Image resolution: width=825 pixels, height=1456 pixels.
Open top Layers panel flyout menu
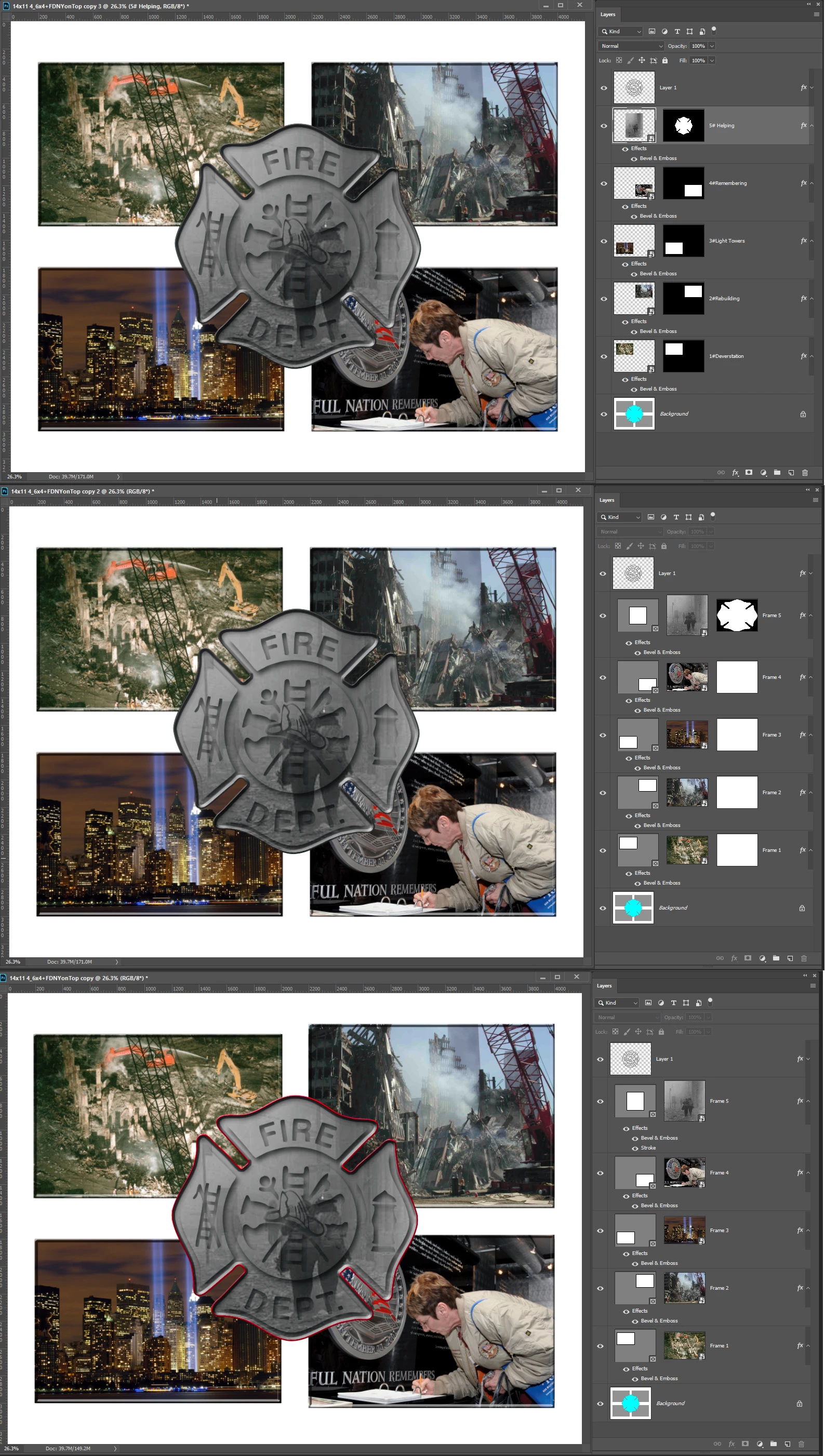coord(817,14)
